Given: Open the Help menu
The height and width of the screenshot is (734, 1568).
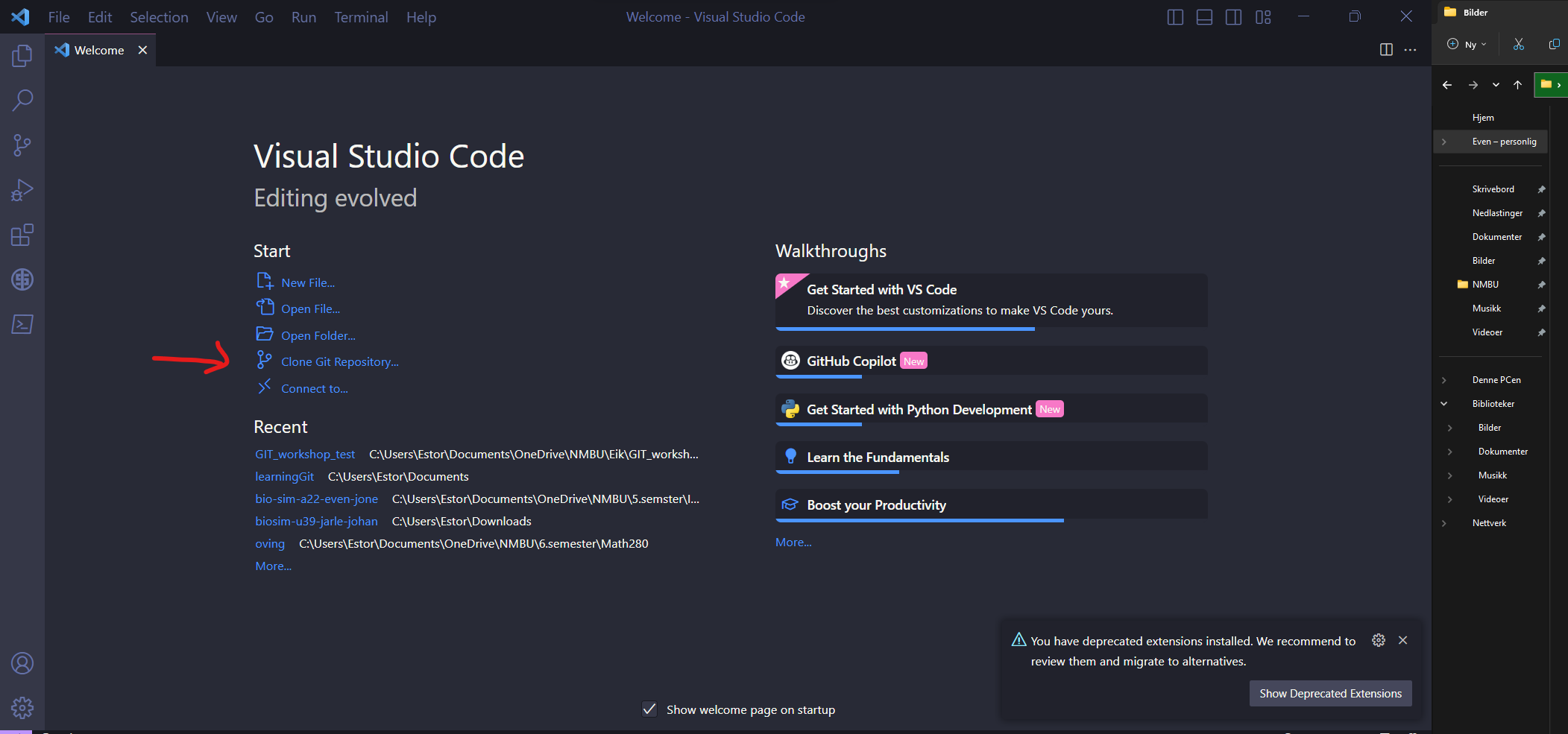Looking at the screenshot, I should [x=421, y=17].
